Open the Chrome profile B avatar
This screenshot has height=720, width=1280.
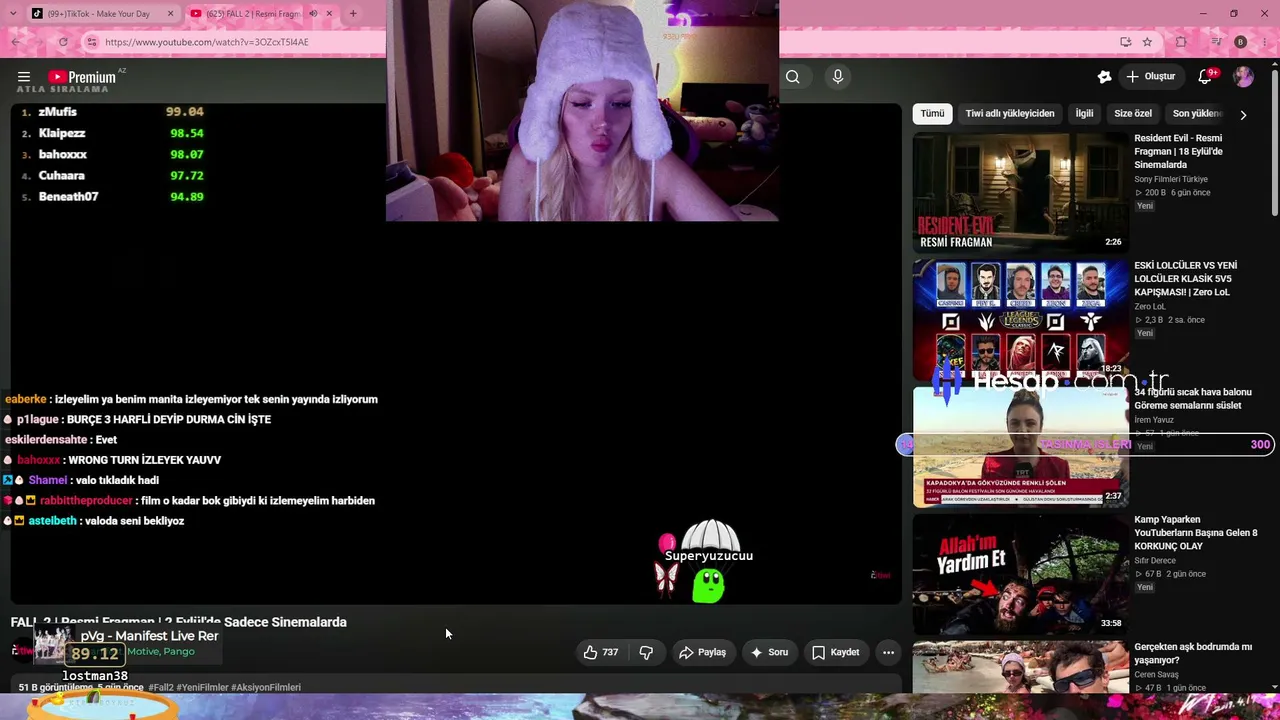pos(1241,42)
